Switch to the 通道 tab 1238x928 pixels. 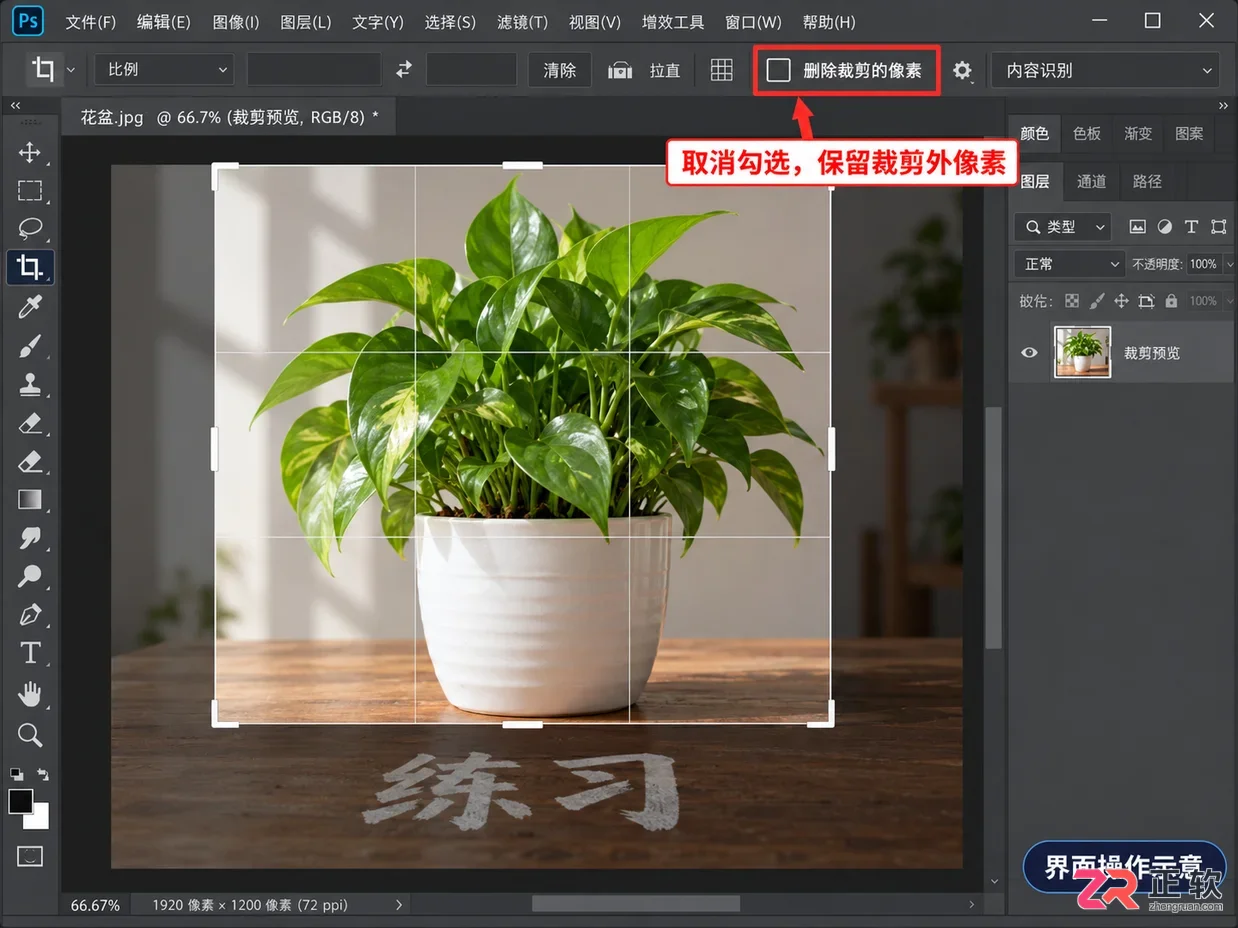tap(1092, 181)
